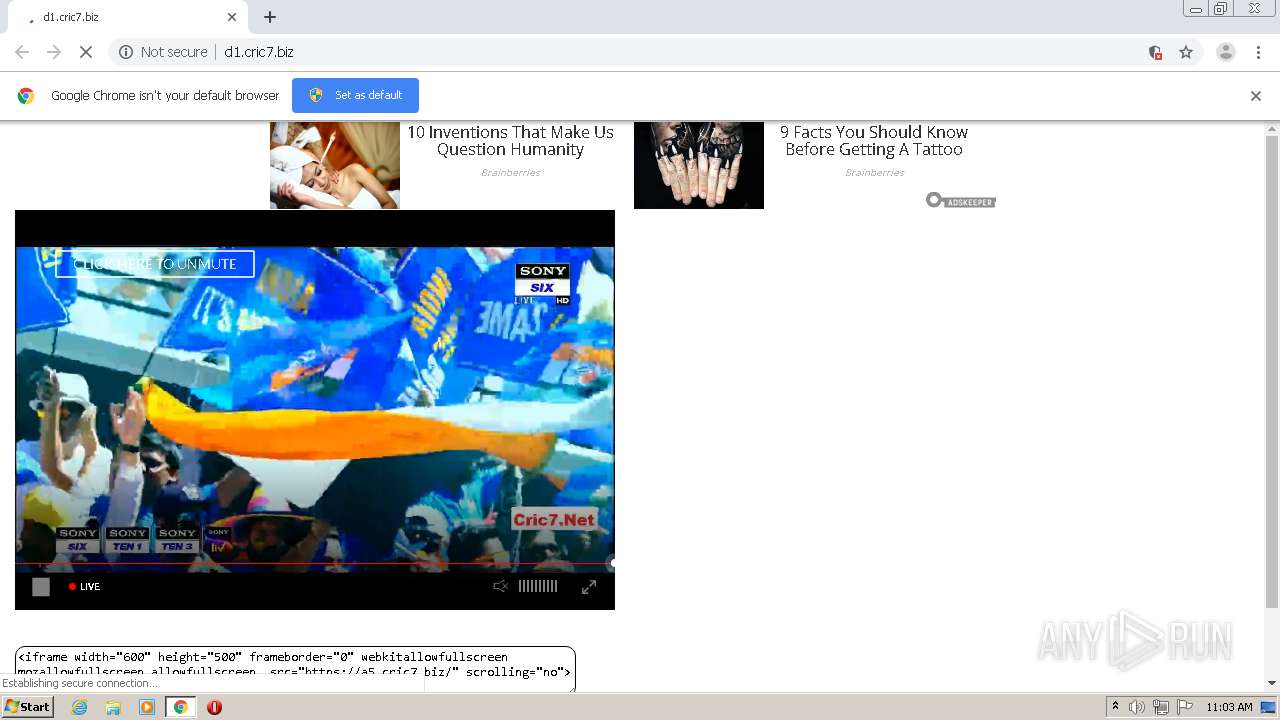This screenshot has width=1280, height=720.
Task: Stop the live video playback
Action: coord(41,587)
